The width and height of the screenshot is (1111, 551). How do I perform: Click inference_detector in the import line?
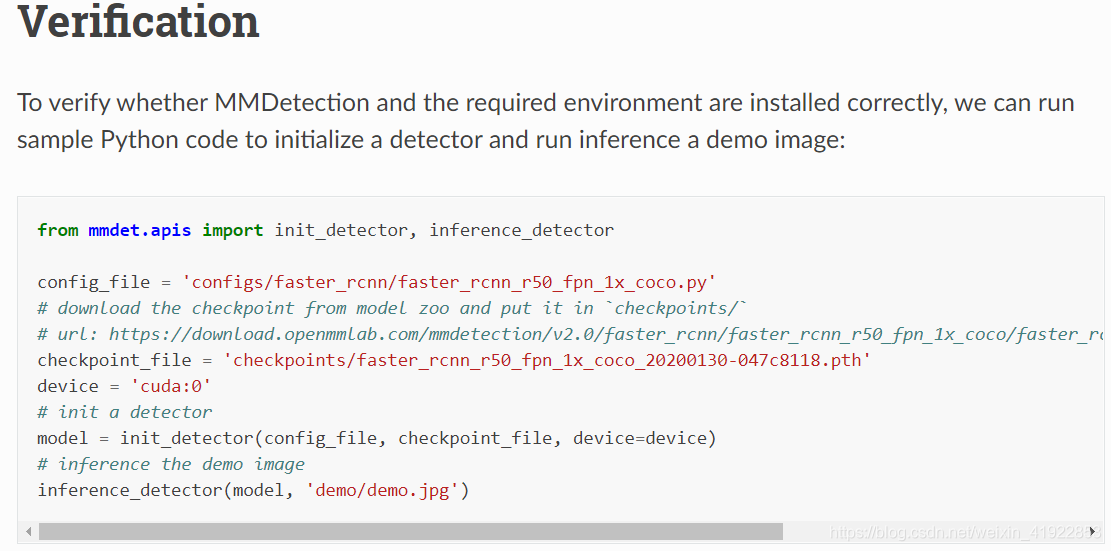point(521,230)
